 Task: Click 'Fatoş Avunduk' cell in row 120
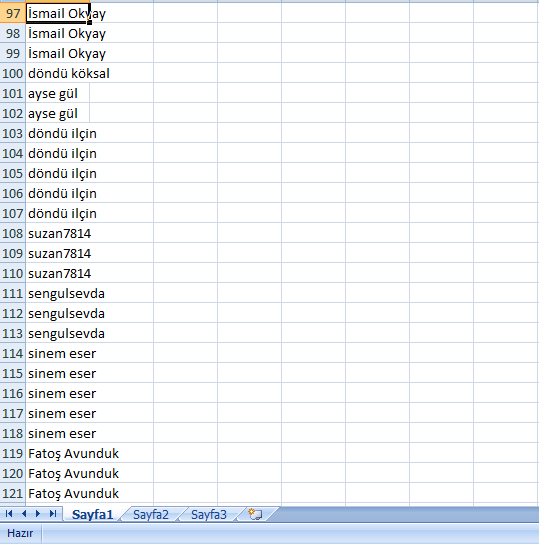[58, 473]
